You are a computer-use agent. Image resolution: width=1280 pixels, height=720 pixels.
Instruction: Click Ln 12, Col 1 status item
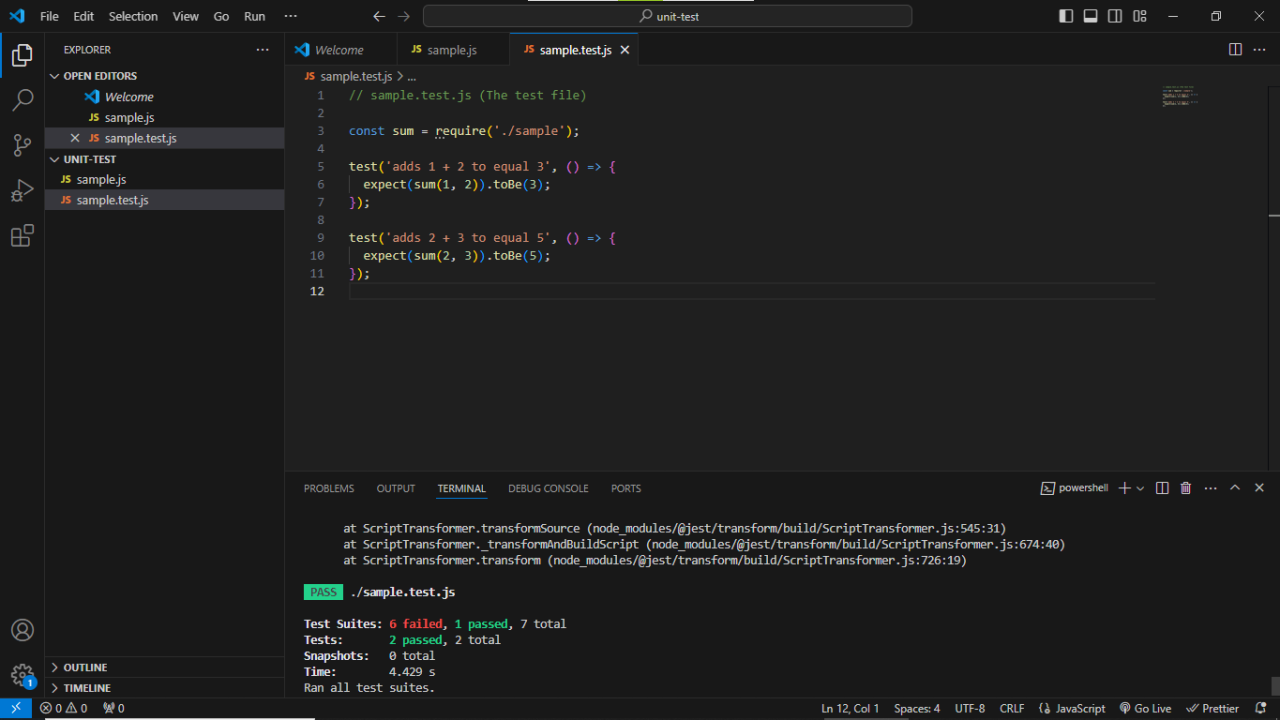coord(850,708)
